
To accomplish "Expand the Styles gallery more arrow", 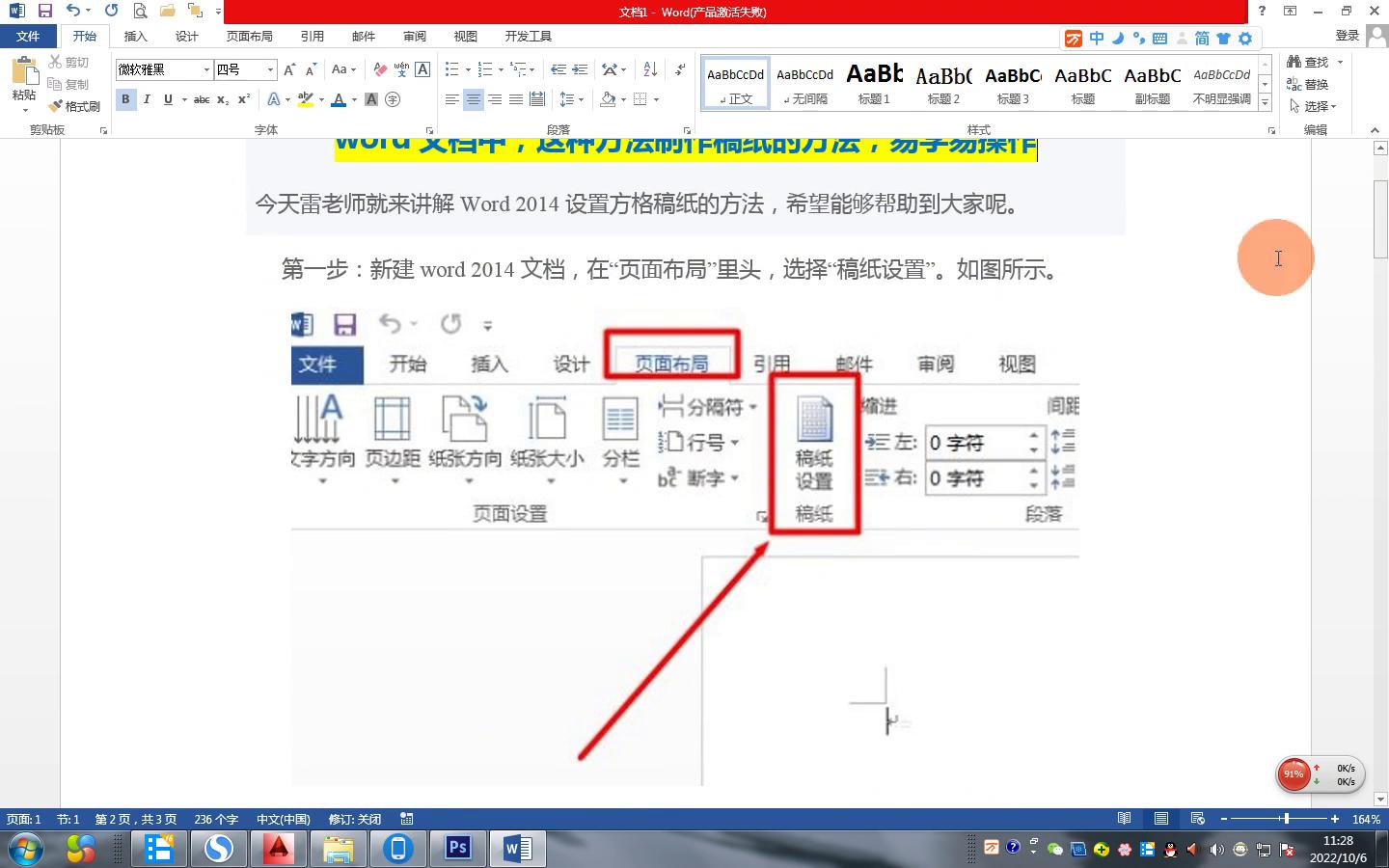I will pos(1265,101).
